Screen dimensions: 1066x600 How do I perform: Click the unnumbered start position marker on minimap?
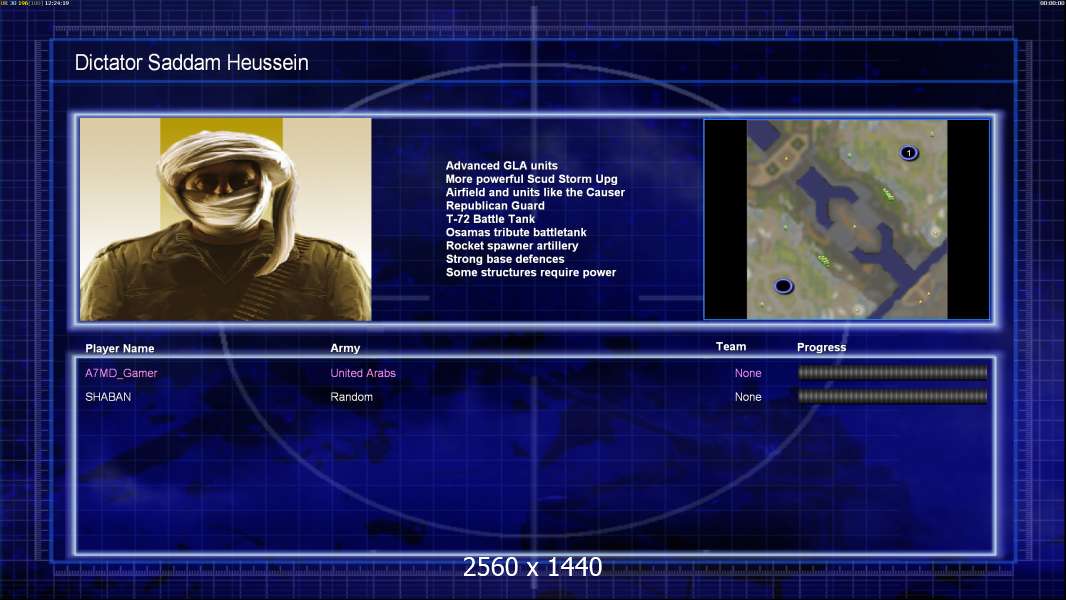click(x=783, y=286)
